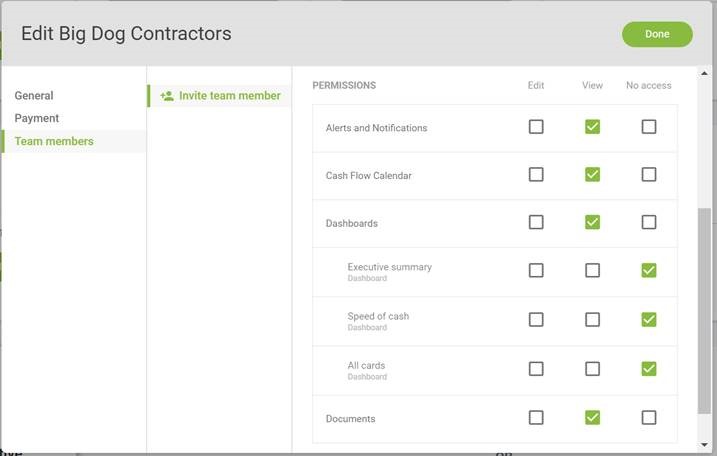Uncheck View for Documents permission
Viewport: 717px width, 456px height.
[x=592, y=418]
